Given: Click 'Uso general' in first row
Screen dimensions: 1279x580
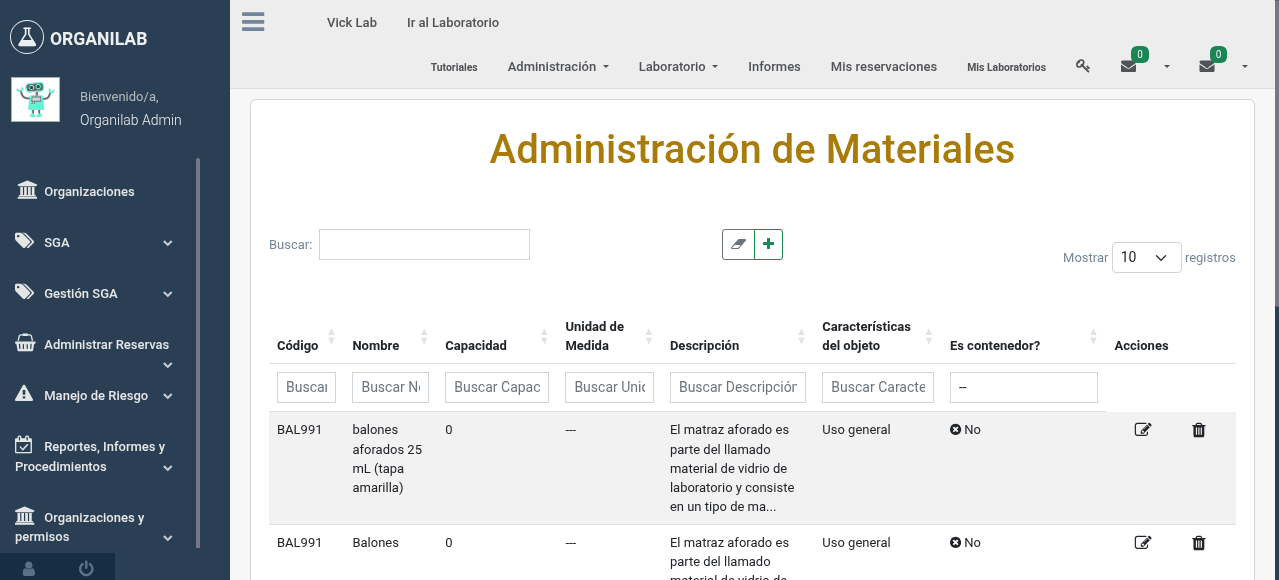Looking at the screenshot, I should click(856, 430).
